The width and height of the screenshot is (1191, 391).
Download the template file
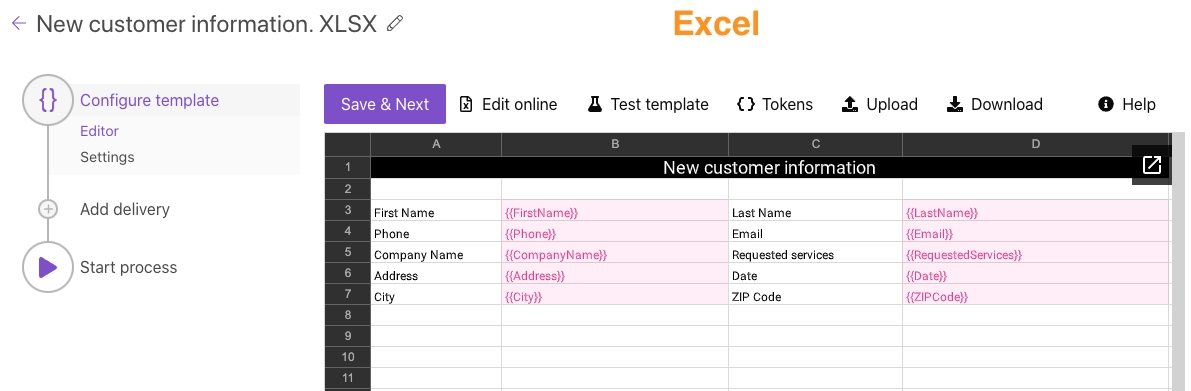pos(994,104)
